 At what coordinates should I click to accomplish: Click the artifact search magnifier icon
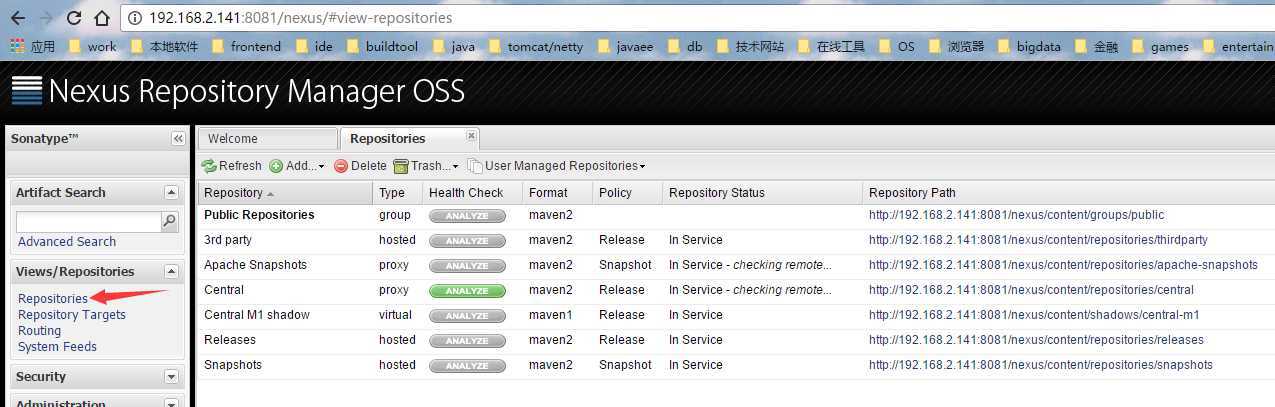169,222
